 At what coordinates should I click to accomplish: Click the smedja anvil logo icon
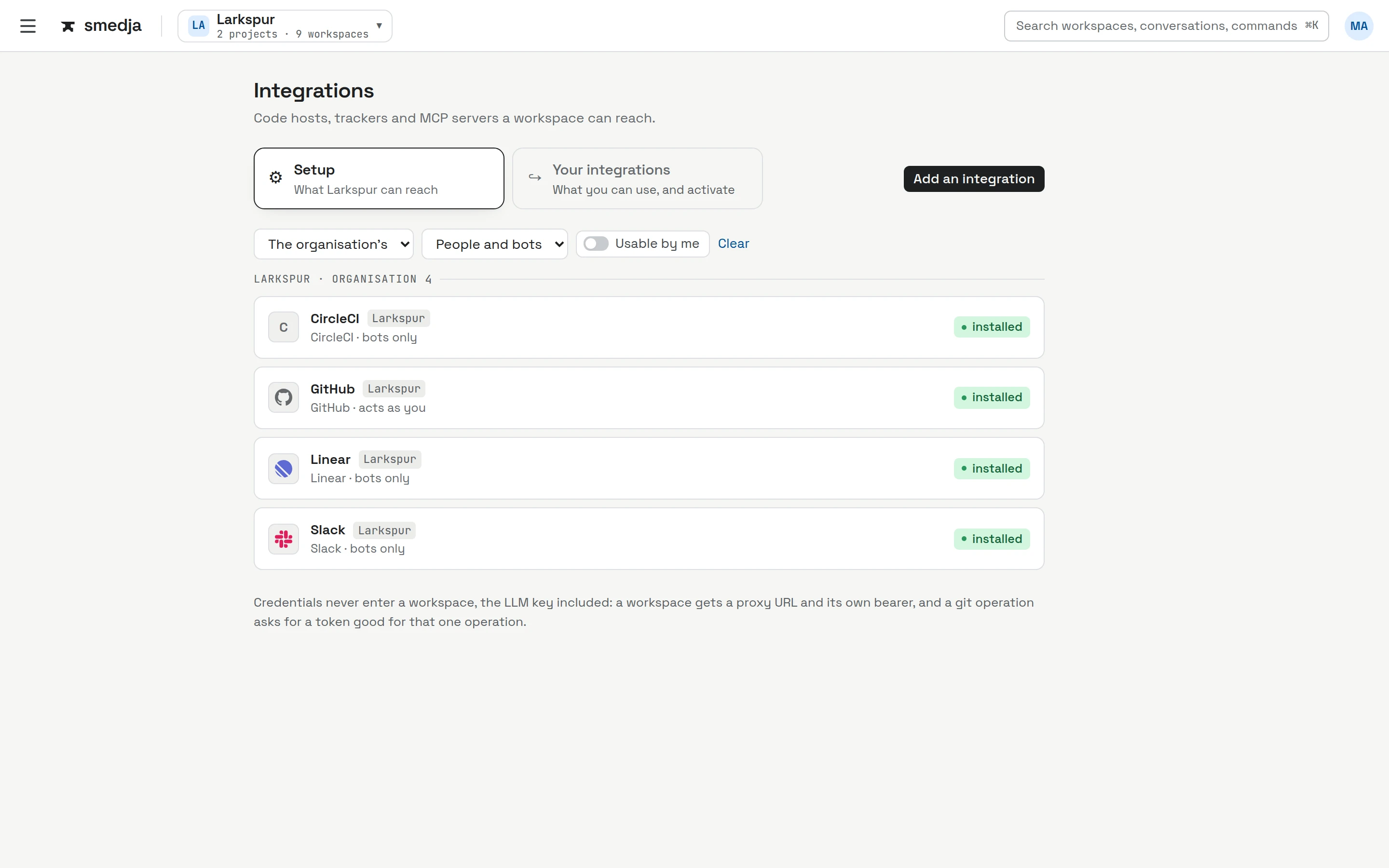(x=68, y=26)
